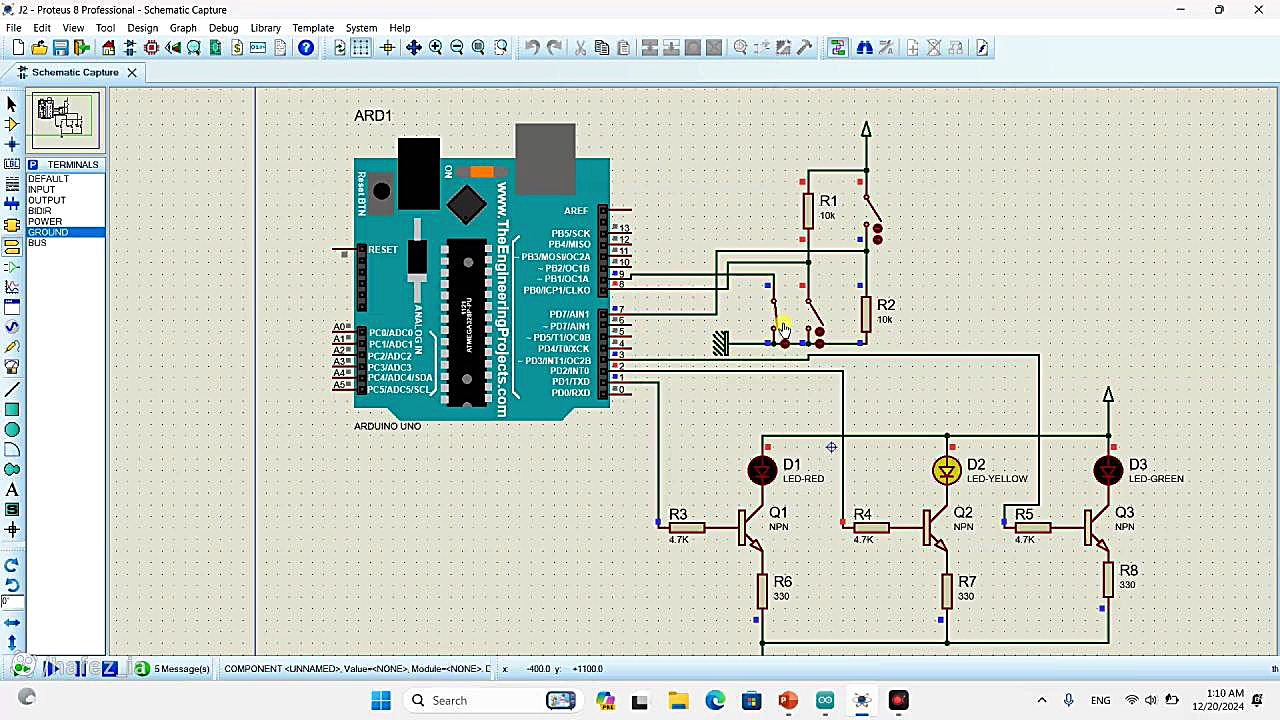Select BUS in terminals list

[37, 243]
